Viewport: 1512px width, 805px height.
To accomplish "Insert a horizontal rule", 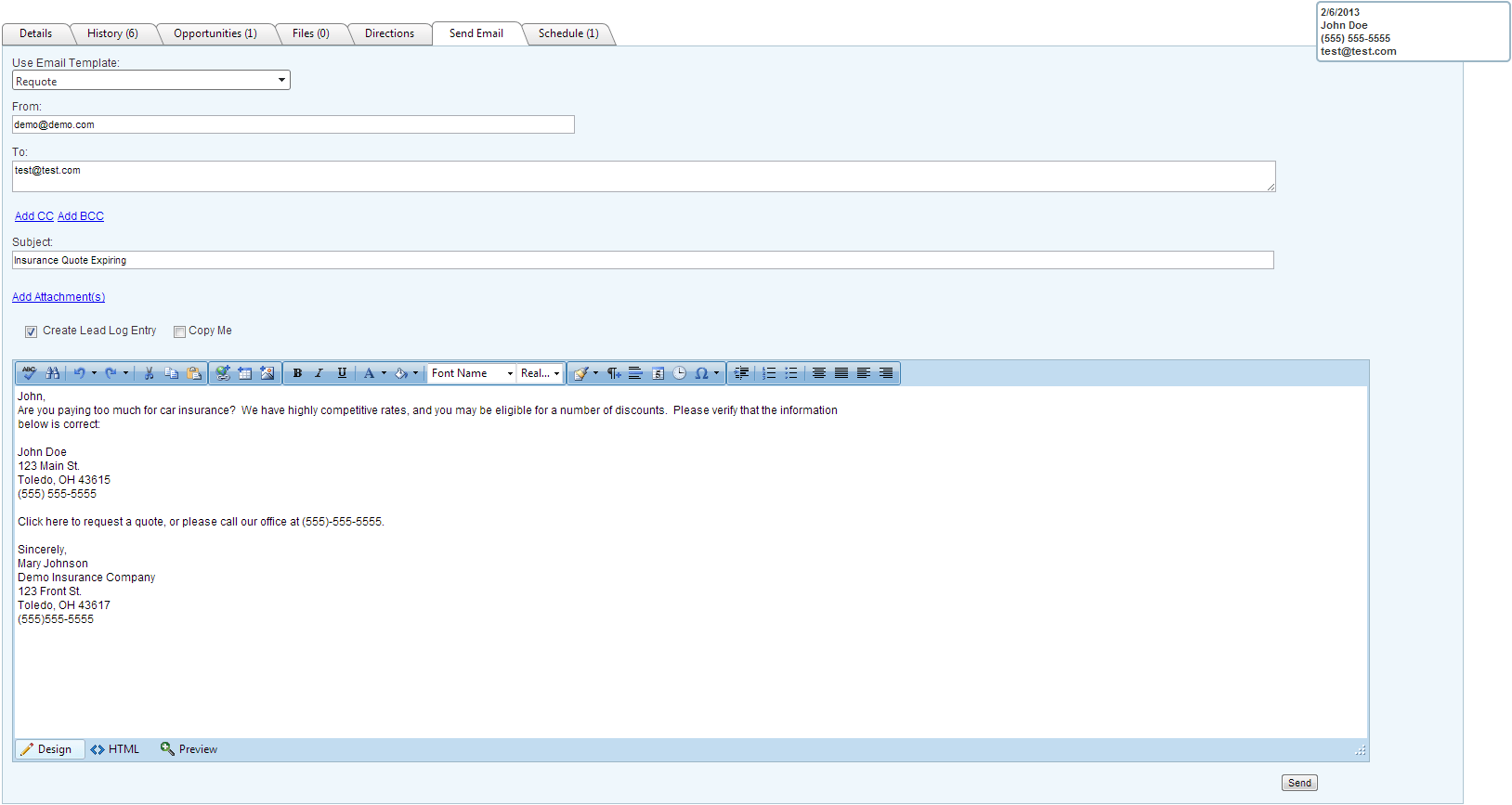I will pos(636,373).
